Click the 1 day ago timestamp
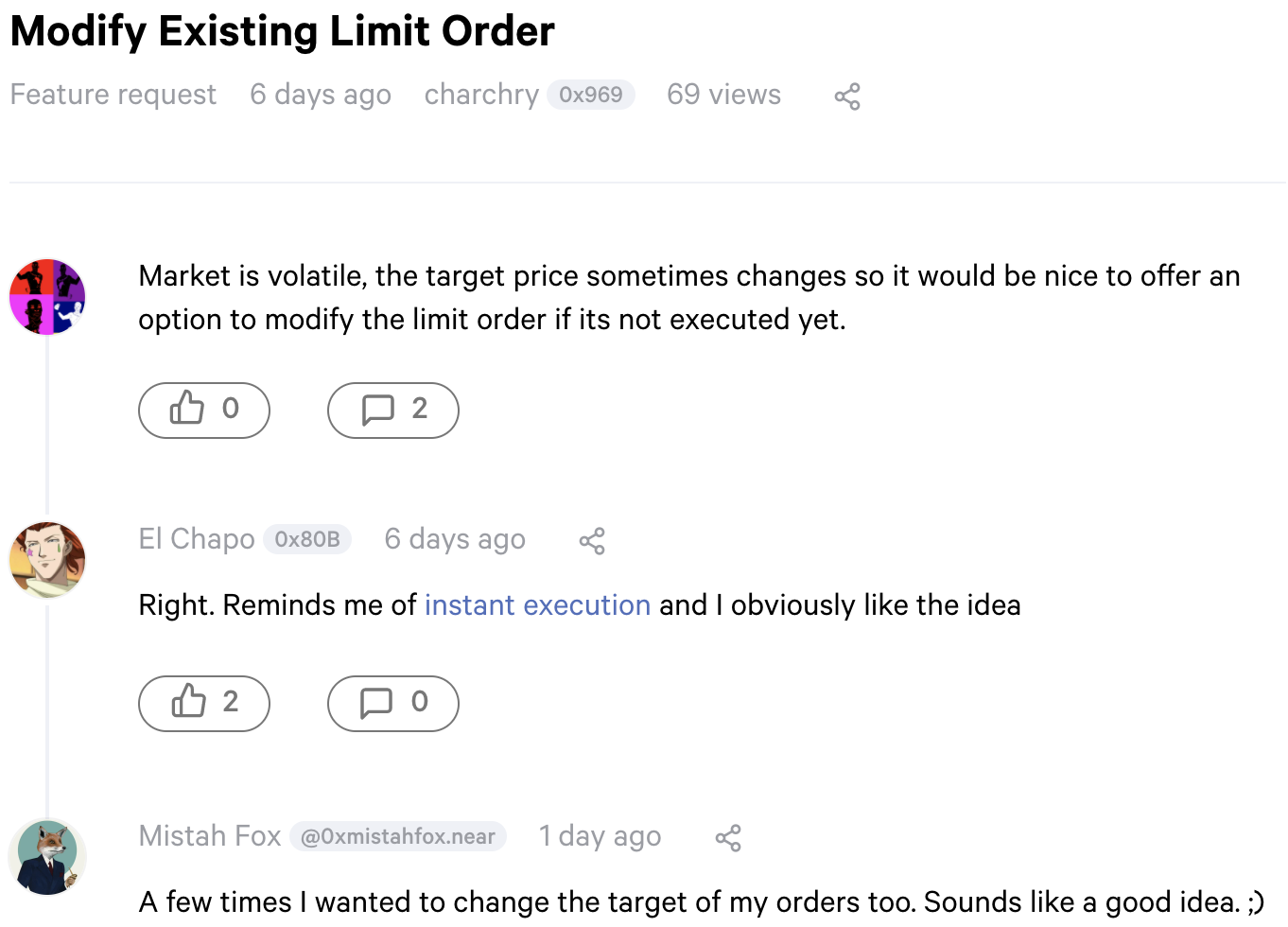1288x927 pixels. point(600,836)
